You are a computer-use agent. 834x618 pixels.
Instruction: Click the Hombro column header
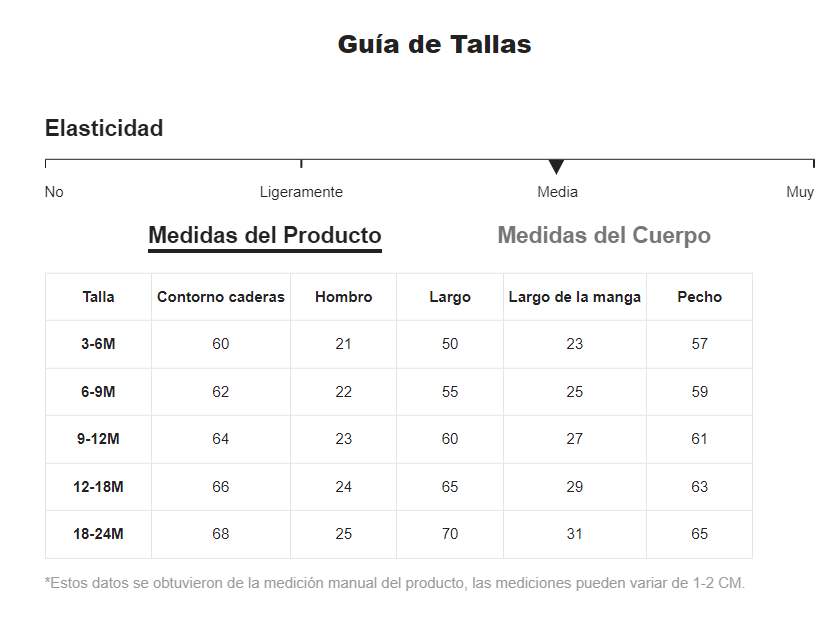tap(343, 297)
